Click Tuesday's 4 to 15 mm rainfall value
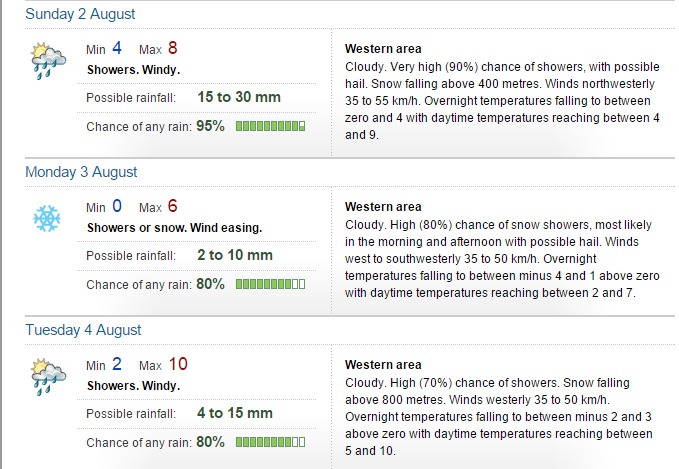The width and height of the screenshot is (679, 469). click(235, 413)
